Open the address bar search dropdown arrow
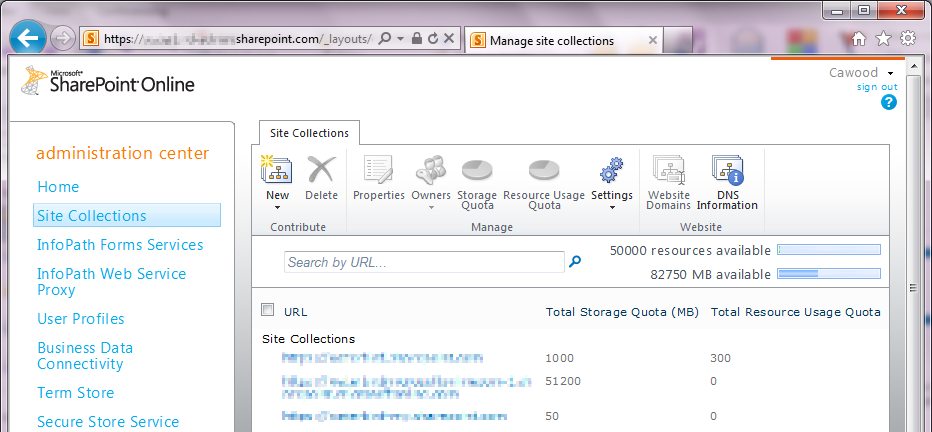Viewport: 932px width, 432px height. [x=401, y=39]
